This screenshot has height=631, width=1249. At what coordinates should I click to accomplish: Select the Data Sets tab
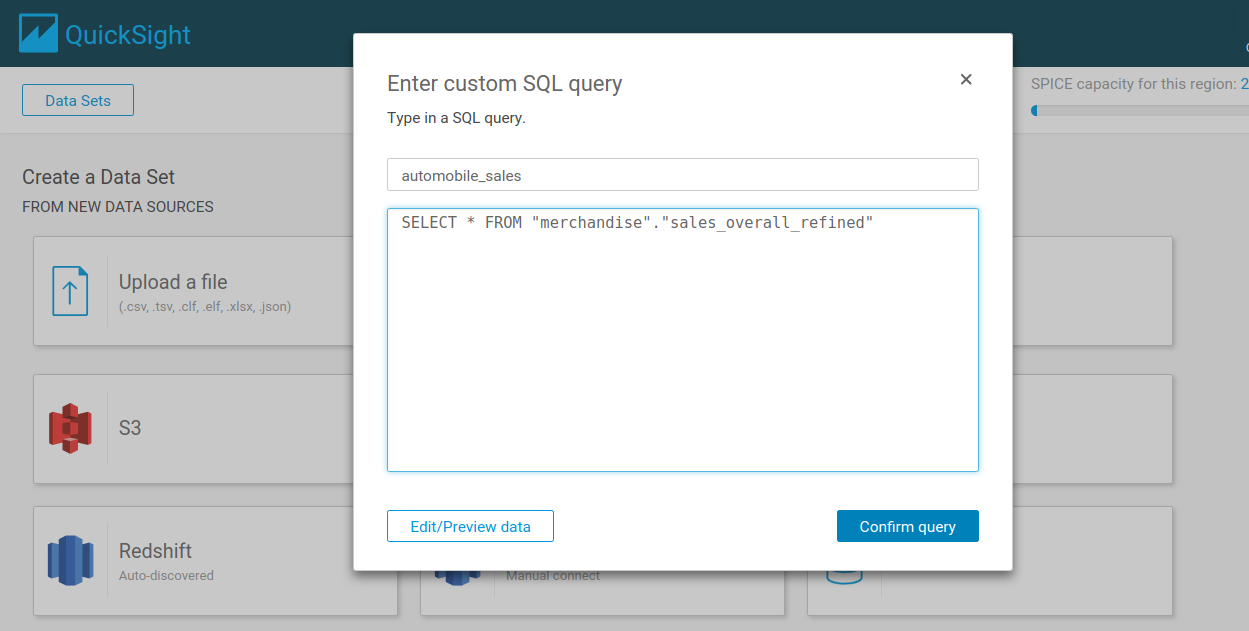pyautogui.click(x=77, y=100)
